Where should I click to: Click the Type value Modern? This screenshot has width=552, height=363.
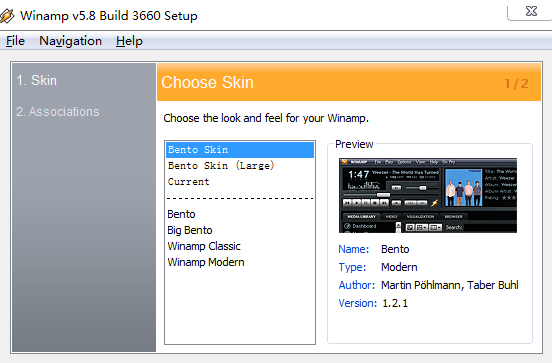pyautogui.click(x=399, y=267)
